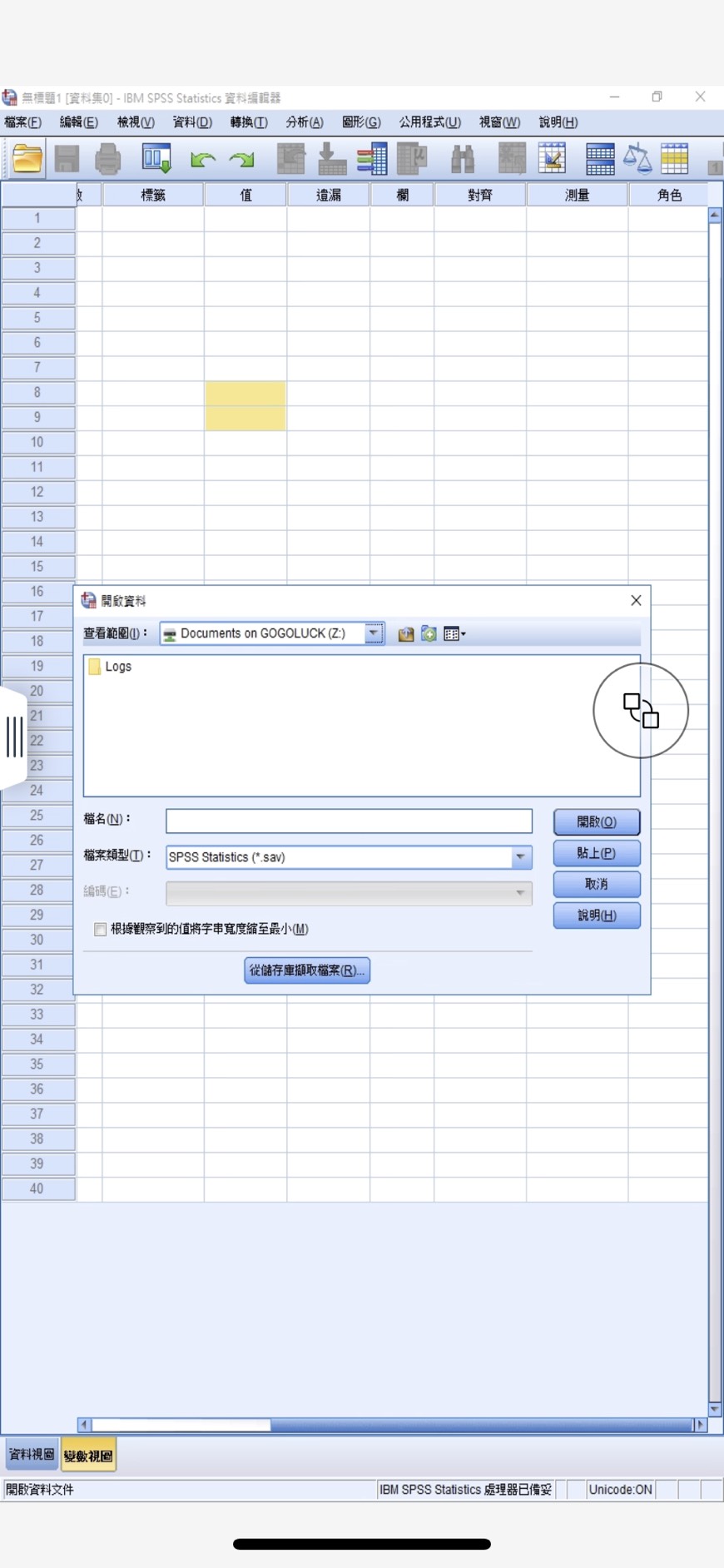Toggle minimize string widths checkbox
The height and width of the screenshot is (1568, 724).
pyautogui.click(x=101, y=930)
